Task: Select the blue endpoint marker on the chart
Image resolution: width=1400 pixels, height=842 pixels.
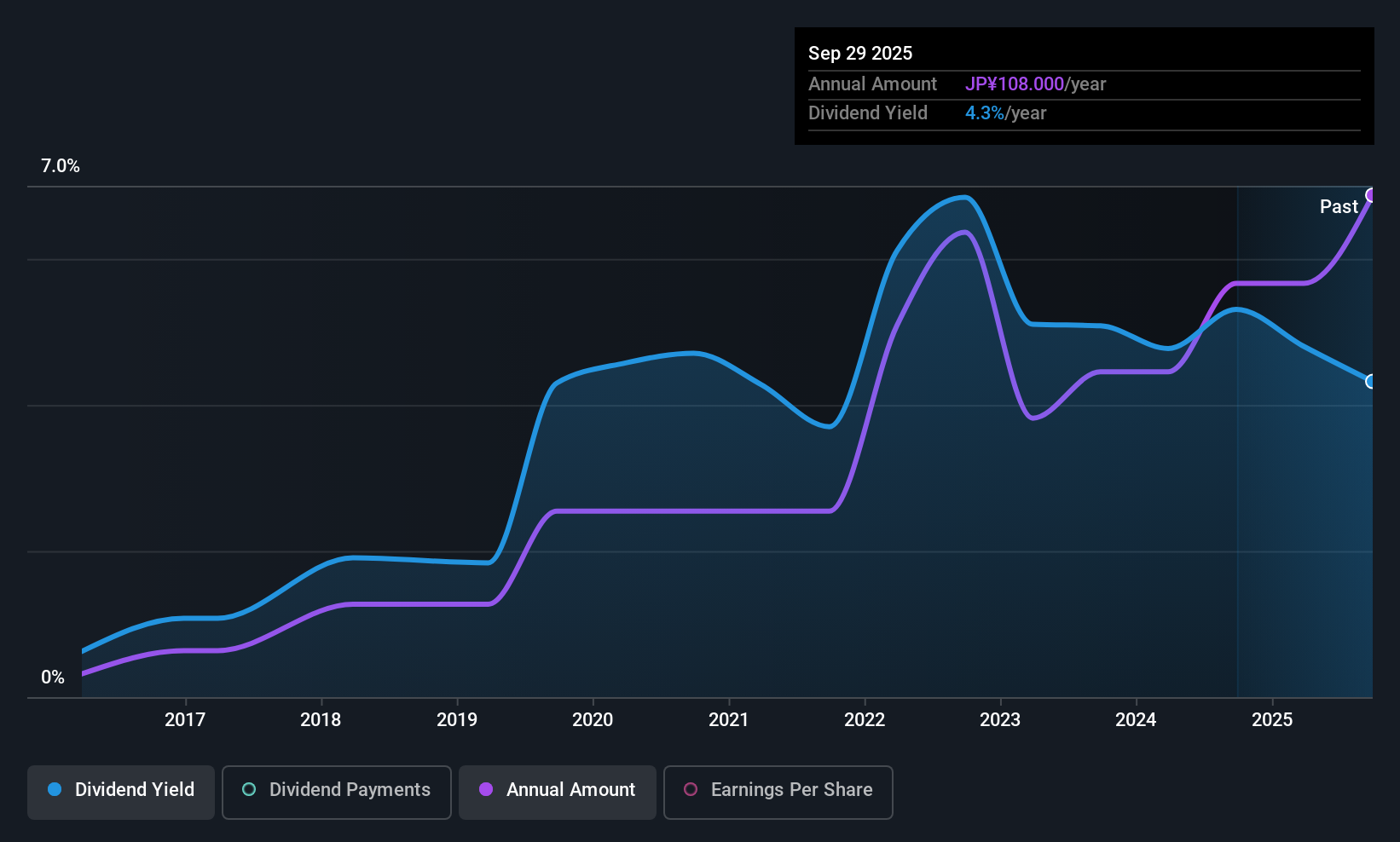Action: point(1372,382)
